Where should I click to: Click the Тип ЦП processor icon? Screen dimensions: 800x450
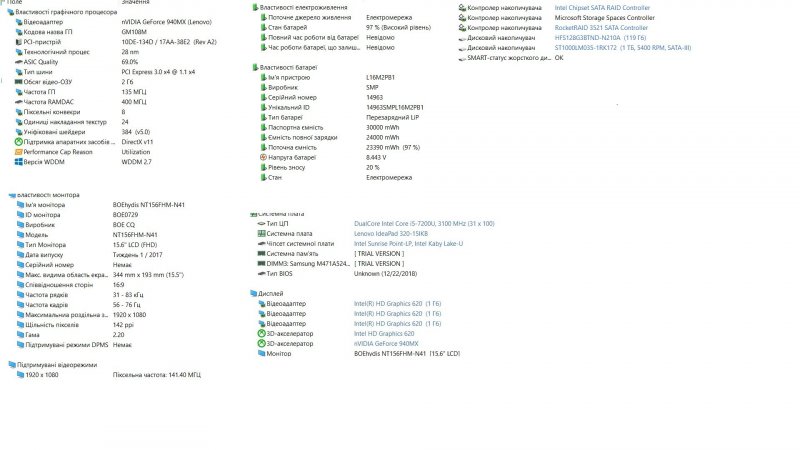click(262, 223)
